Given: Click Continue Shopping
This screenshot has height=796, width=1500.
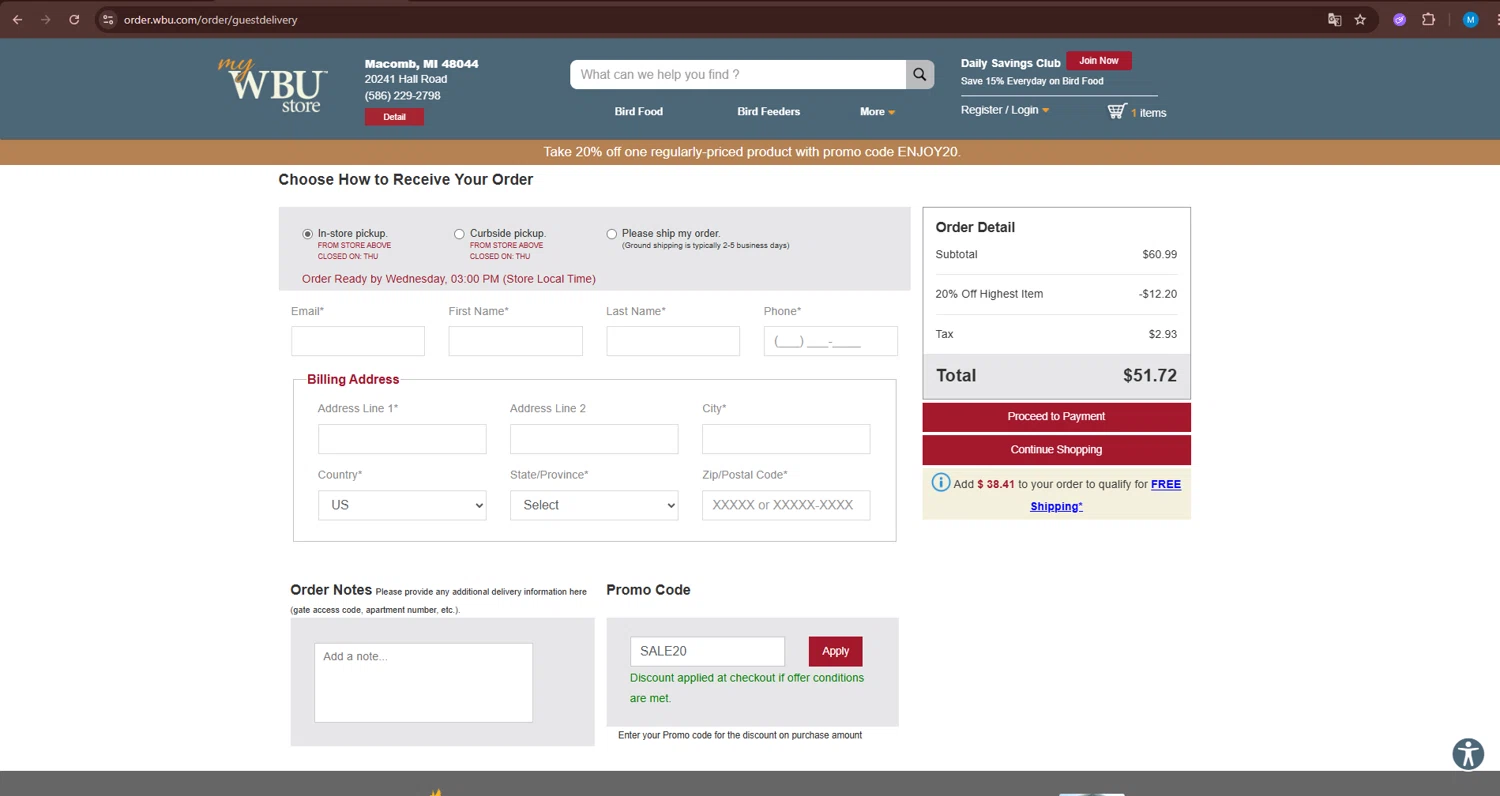Looking at the screenshot, I should point(1056,450).
